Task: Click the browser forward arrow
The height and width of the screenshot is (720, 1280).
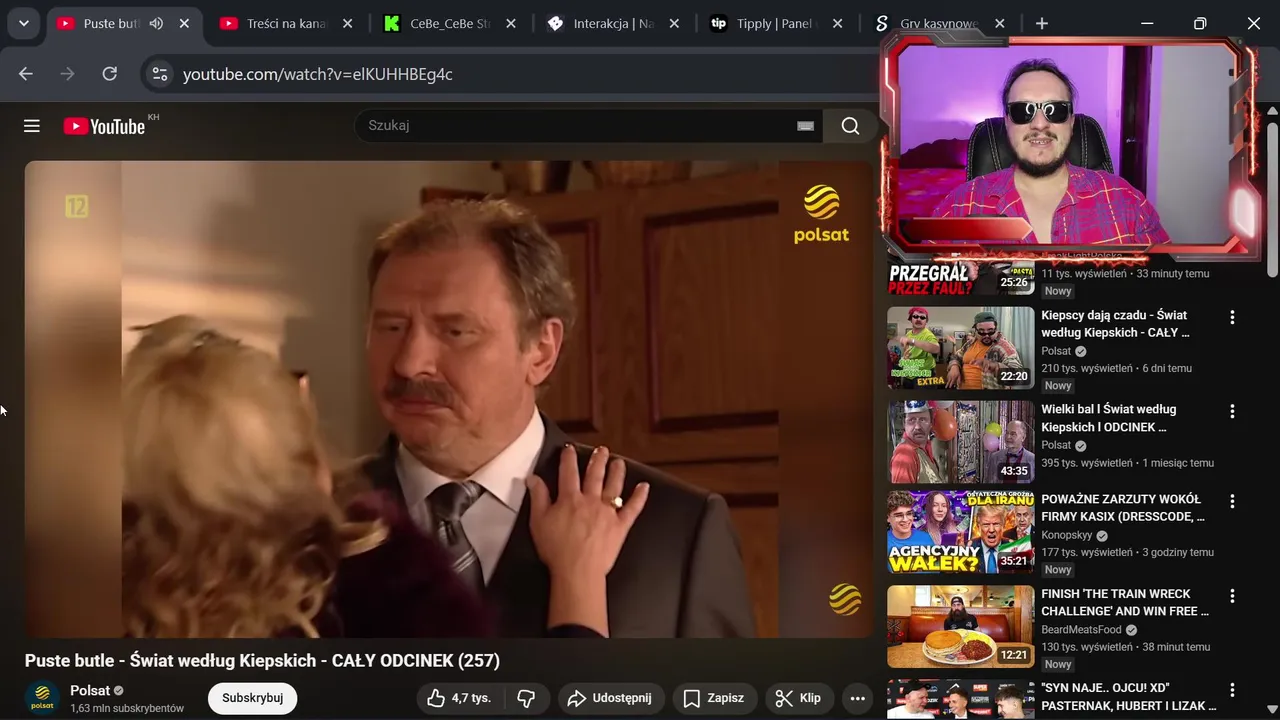Action: pos(67,74)
